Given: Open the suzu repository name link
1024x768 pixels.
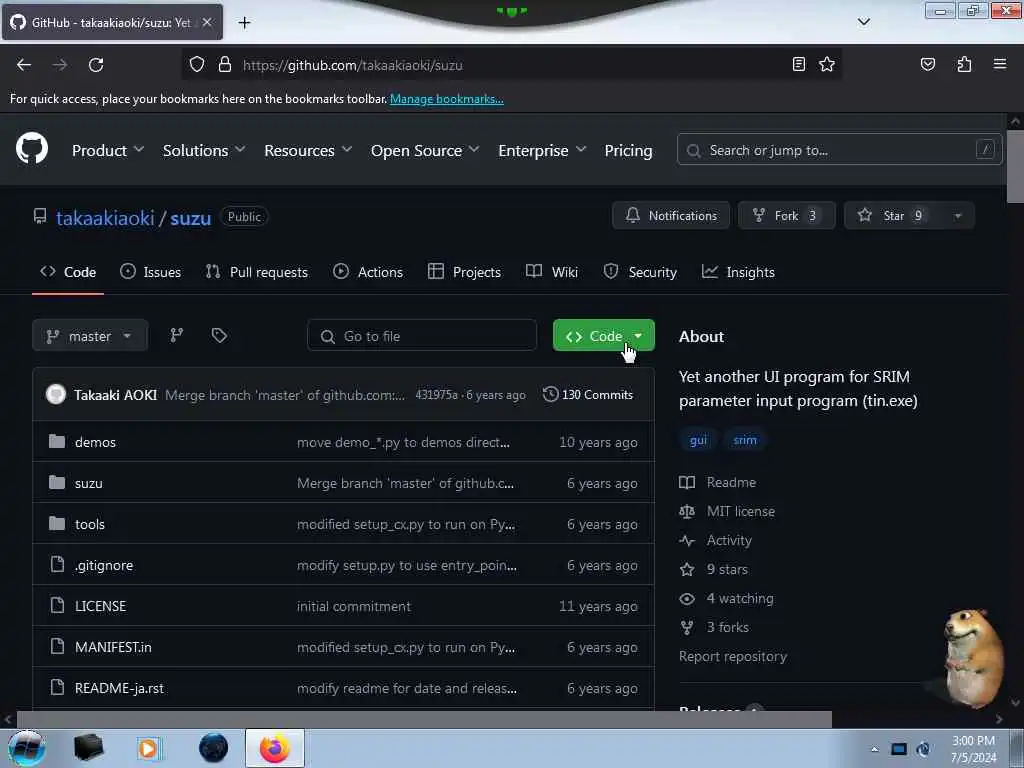Looking at the screenshot, I should coord(191,217).
